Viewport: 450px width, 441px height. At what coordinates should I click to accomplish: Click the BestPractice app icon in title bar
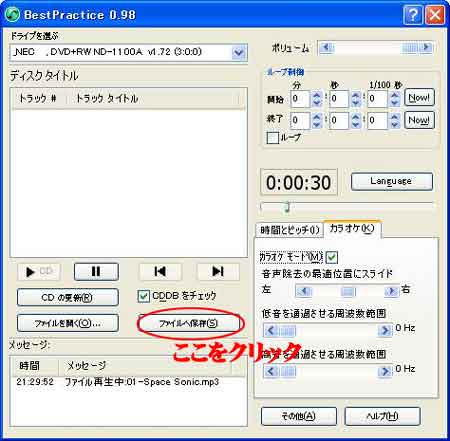[12, 15]
